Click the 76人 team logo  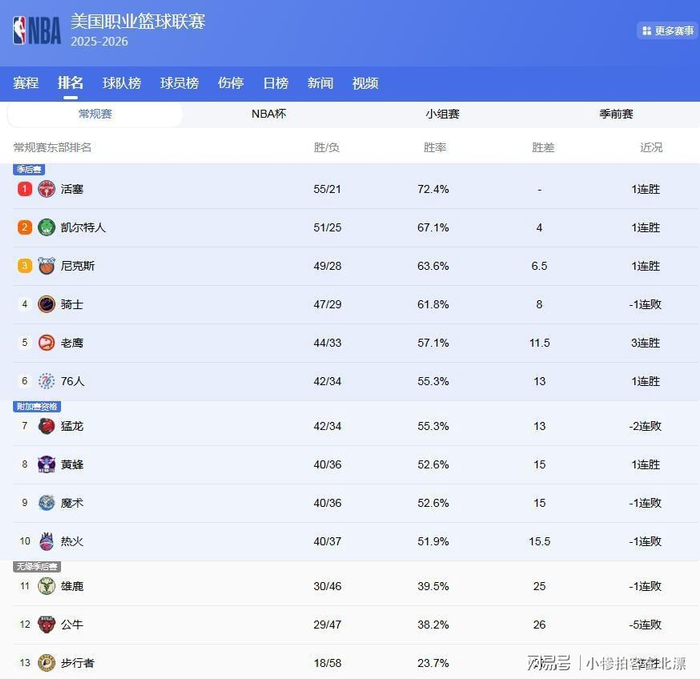[46, 381]
